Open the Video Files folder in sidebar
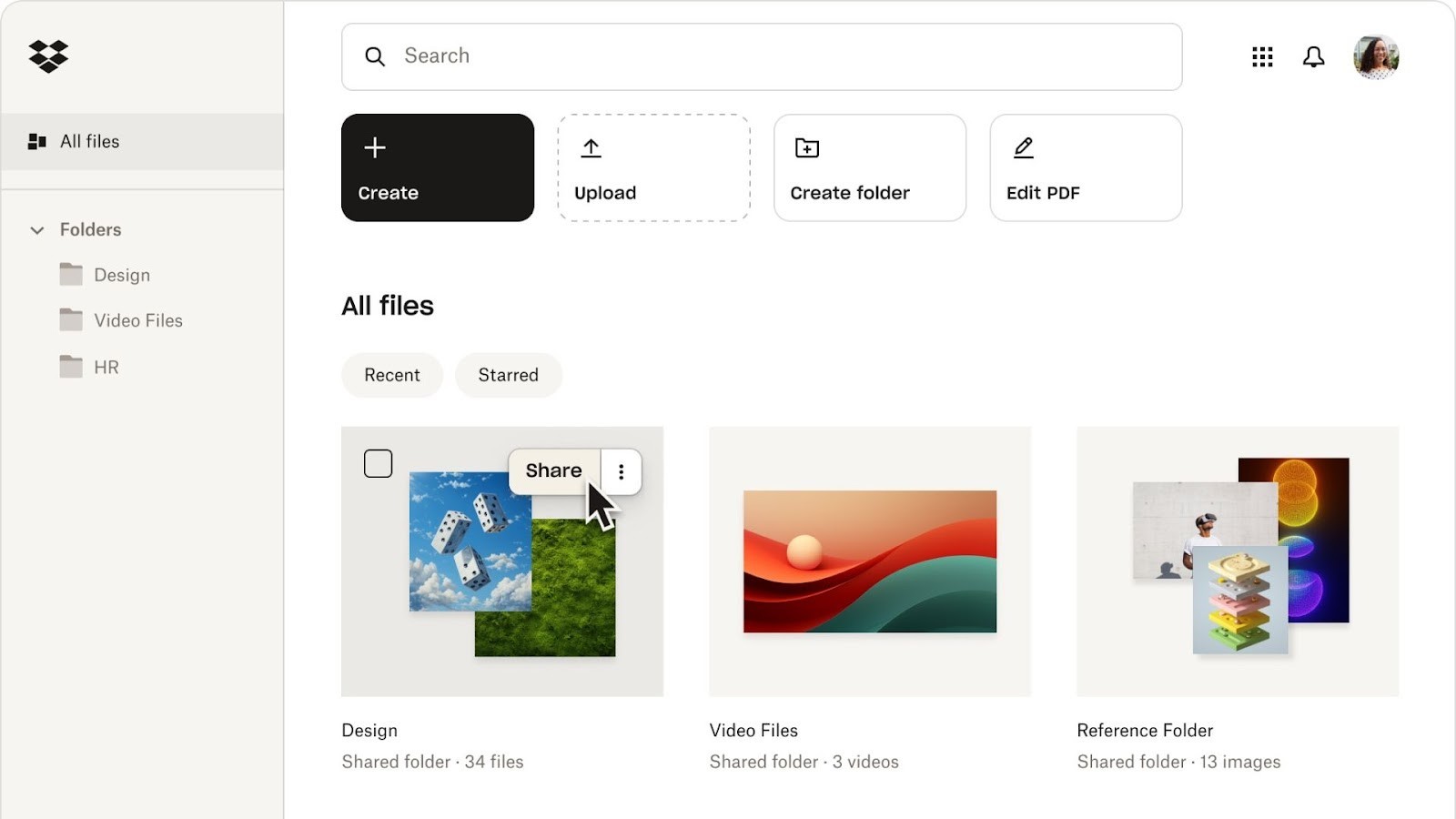 point(137,320)
